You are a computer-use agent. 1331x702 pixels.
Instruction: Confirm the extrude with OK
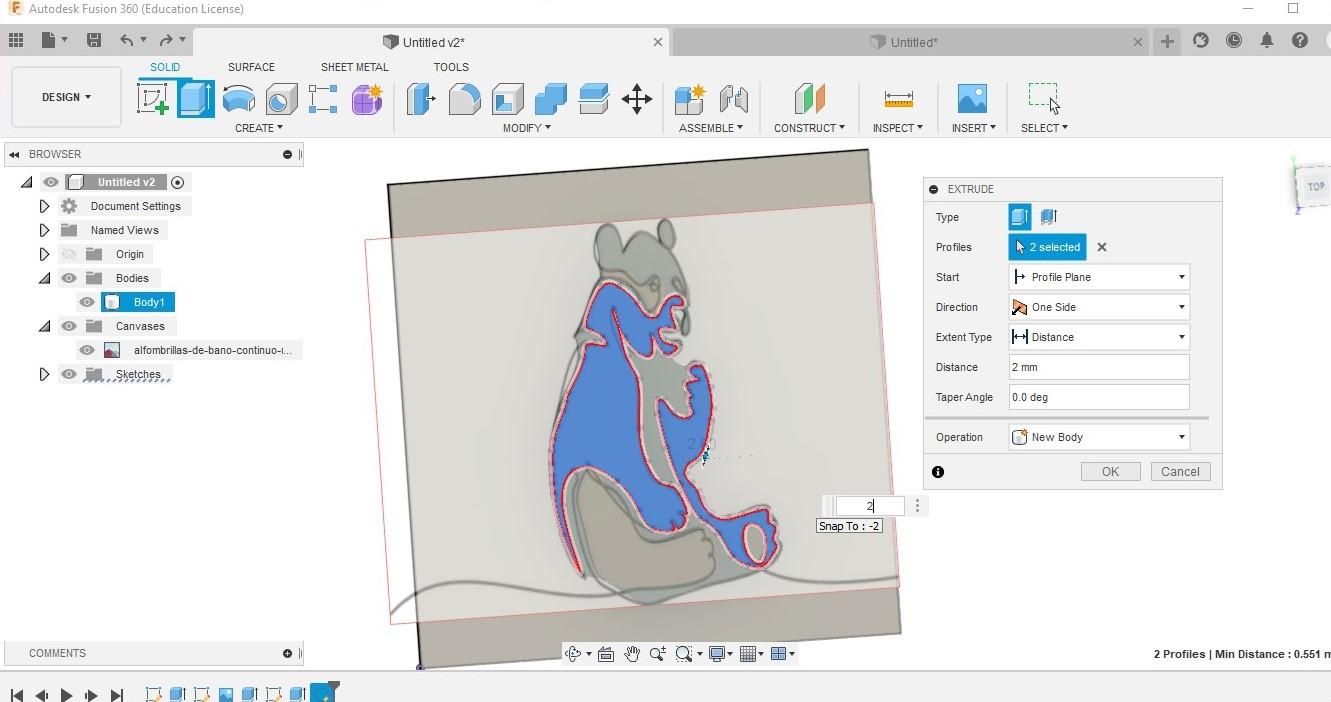[1110, 472]
